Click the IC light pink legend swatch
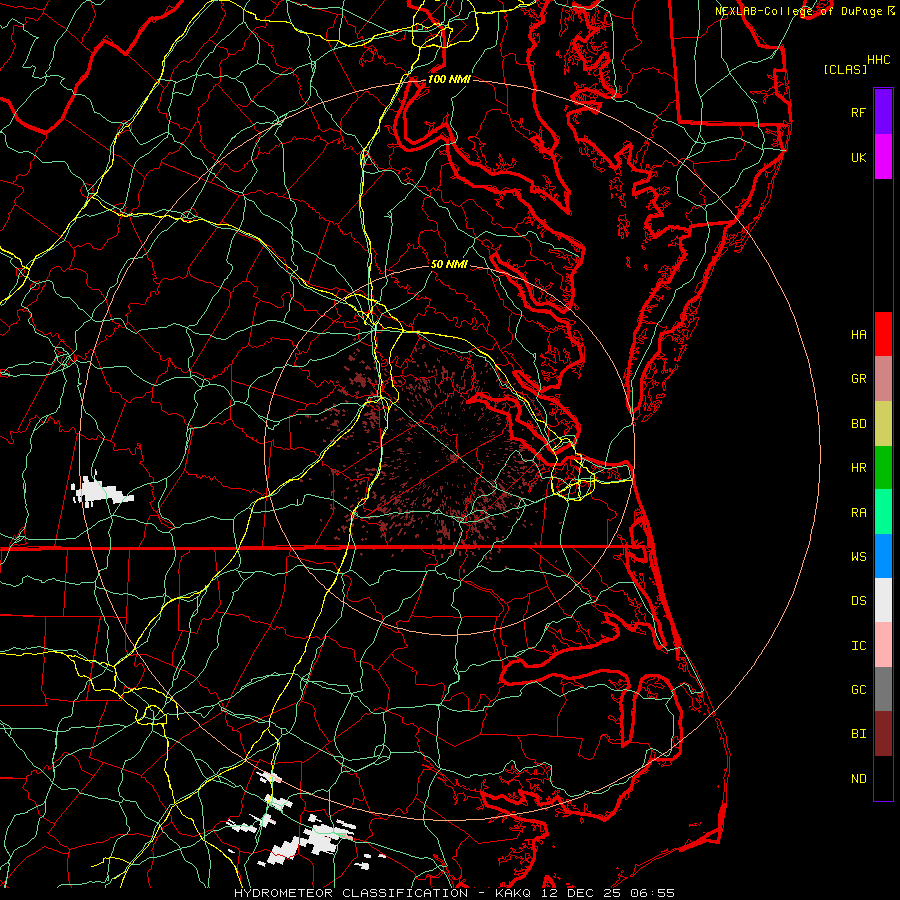This screenshot has height=900, width=900. pos(883,645)
